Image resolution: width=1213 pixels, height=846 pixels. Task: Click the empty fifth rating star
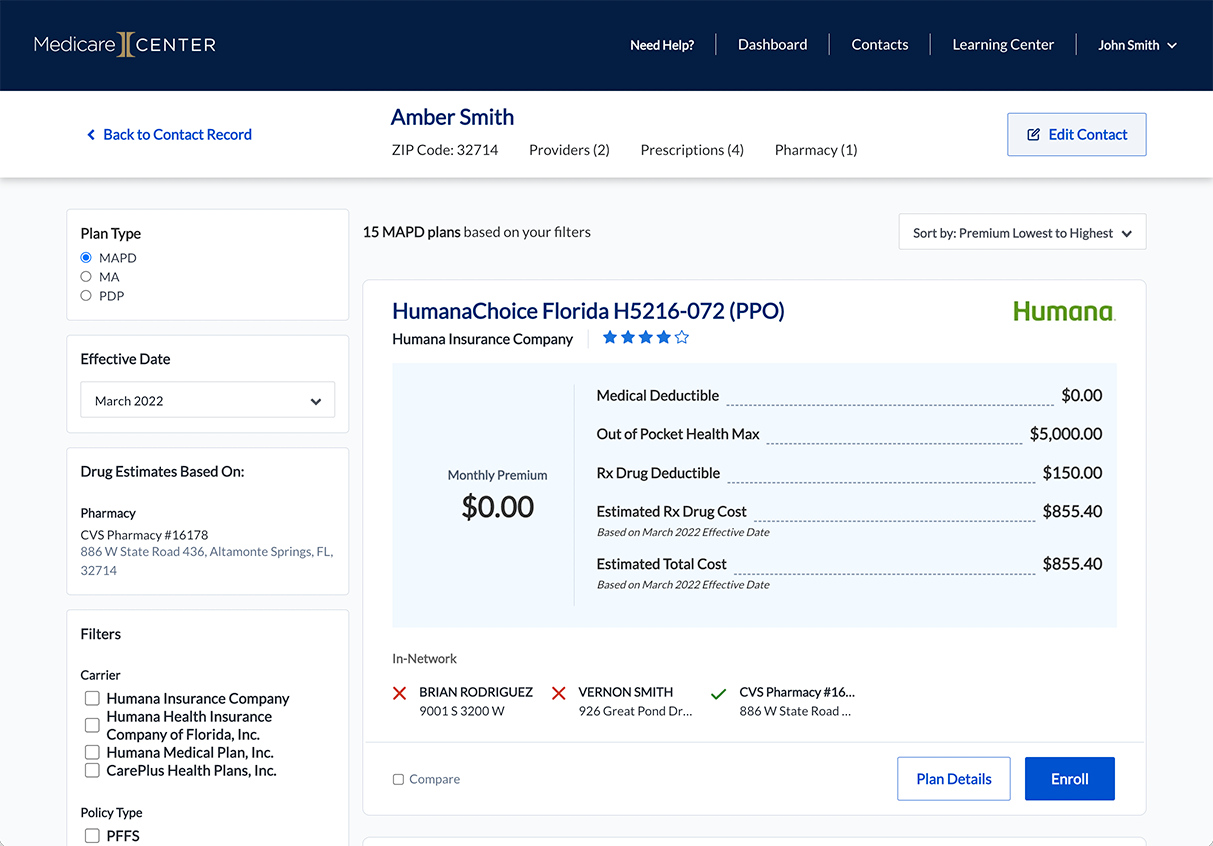682,338
